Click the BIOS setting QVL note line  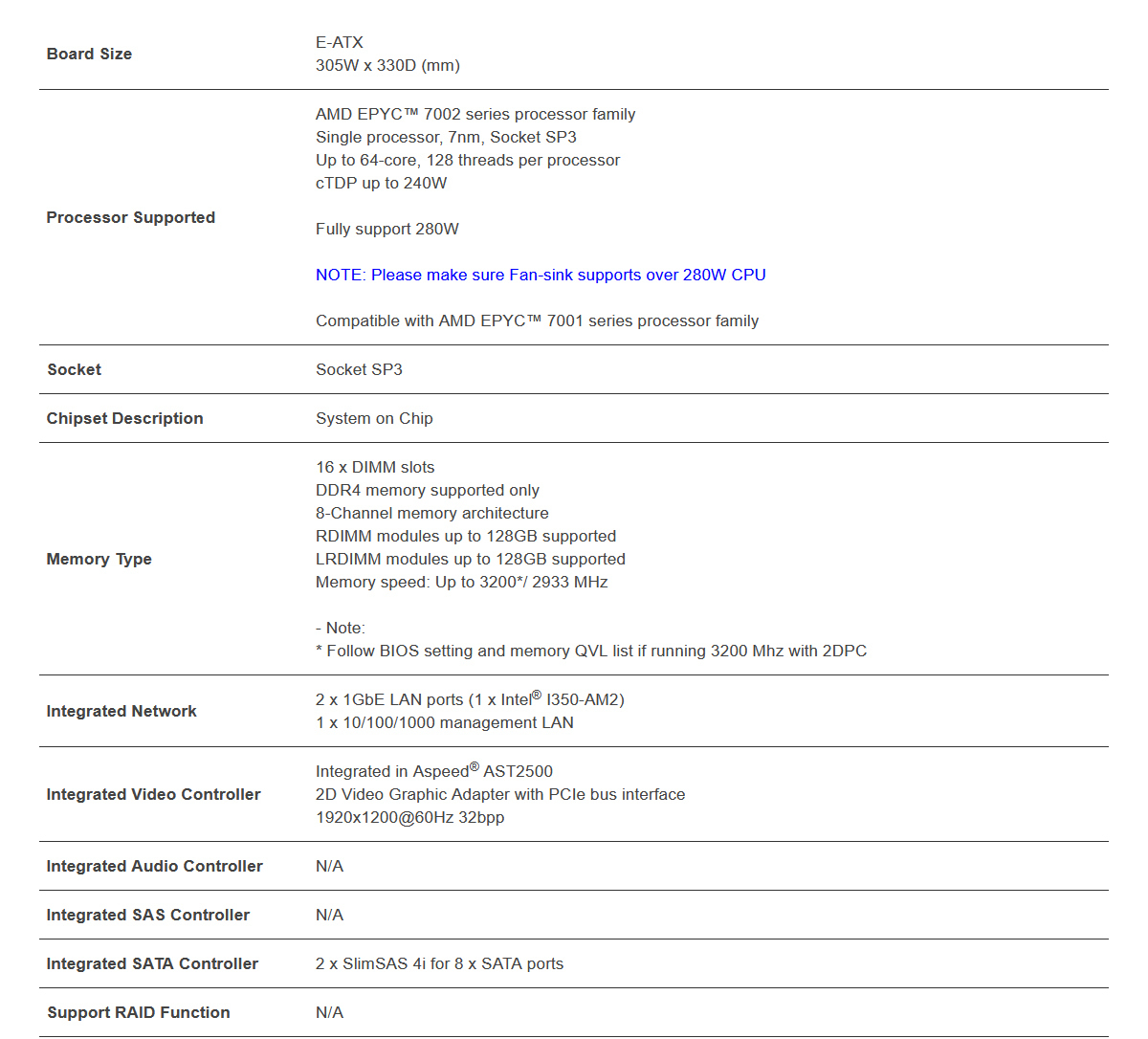(591, 652)
